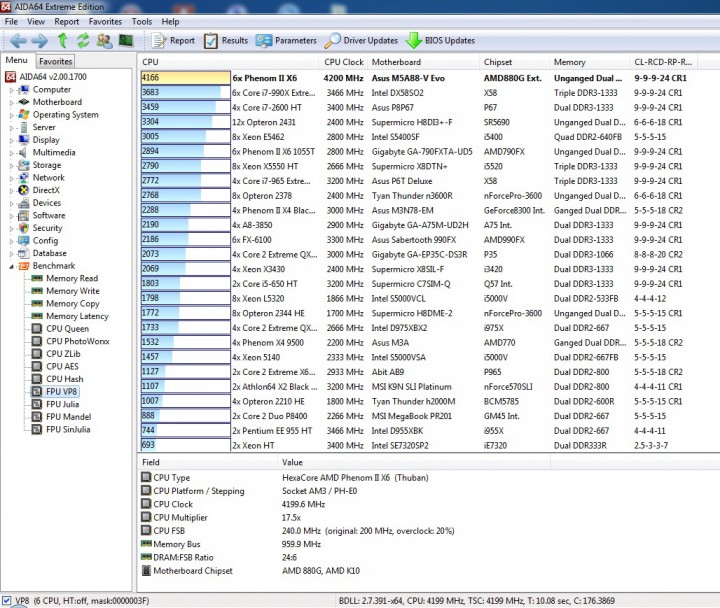Viewport: 720px width, 608px height.
Task: Select the FPU SinJulia benchmark
Action: click(68, 429)
